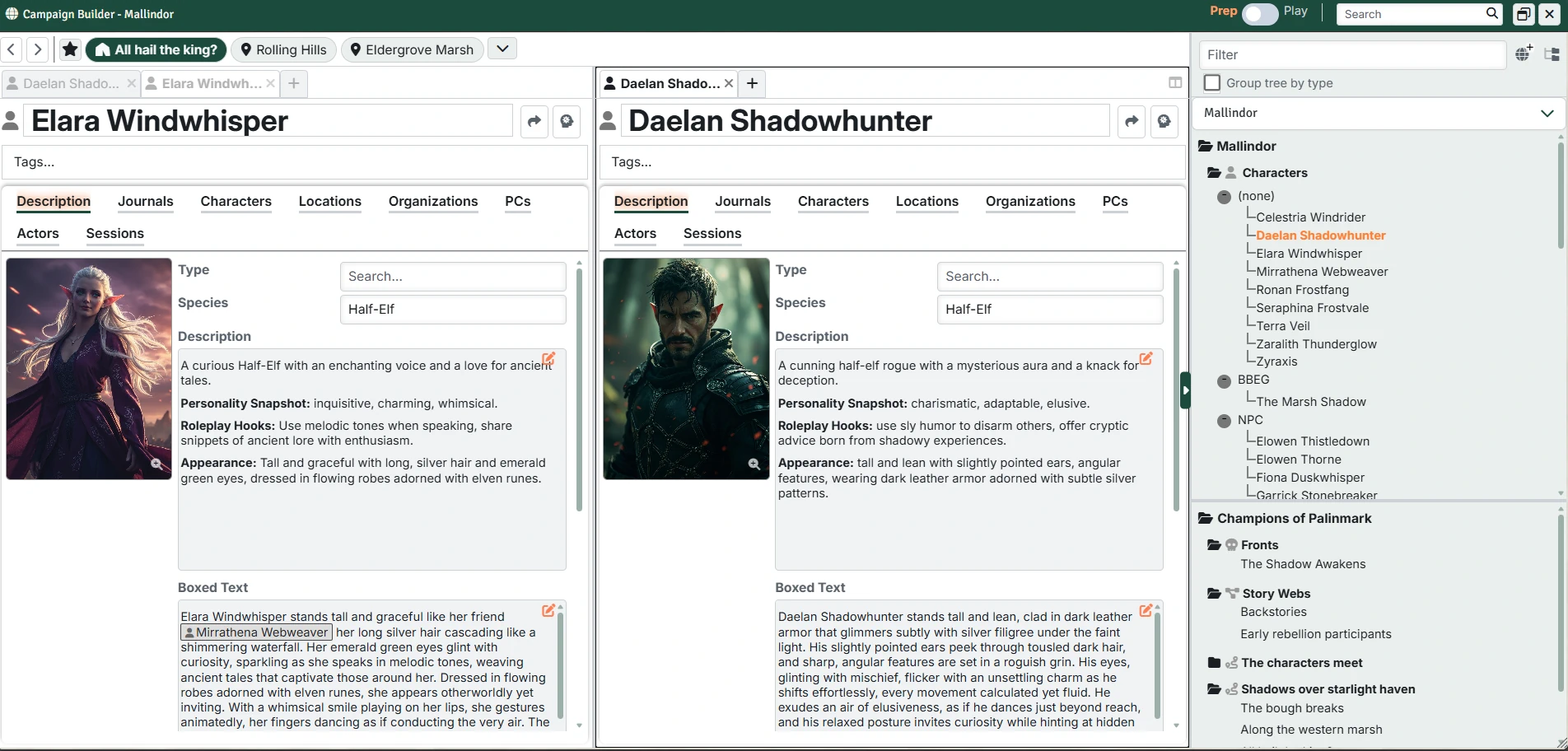1568x751 pixels.
Task: Open the Rolling Hills bookmark
Action: coord(283,49)
